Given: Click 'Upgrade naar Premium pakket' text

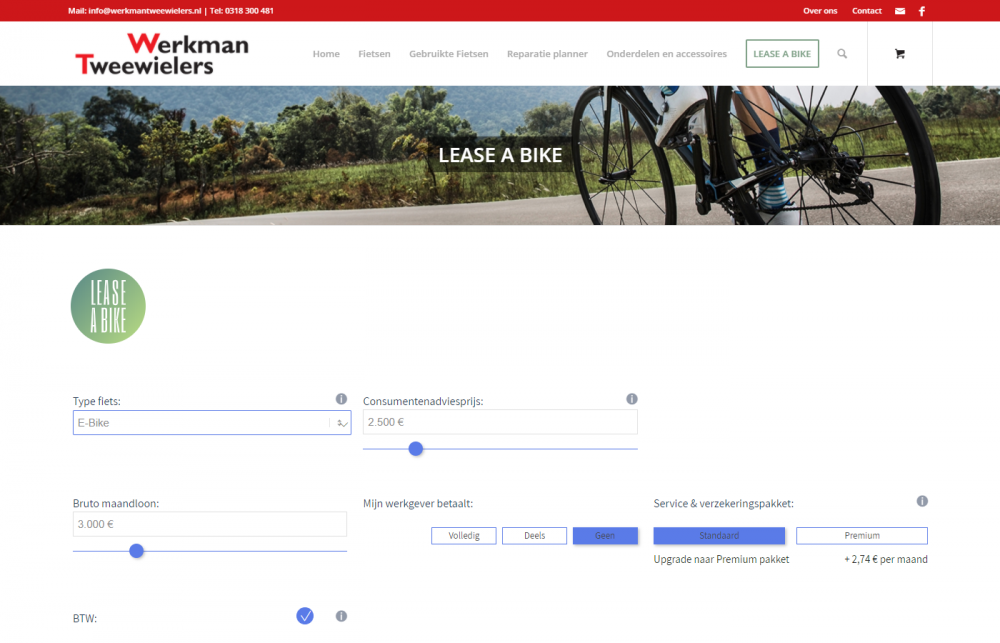Looking at the screenshot, I should pyautogui.click(x=721, y=559).
